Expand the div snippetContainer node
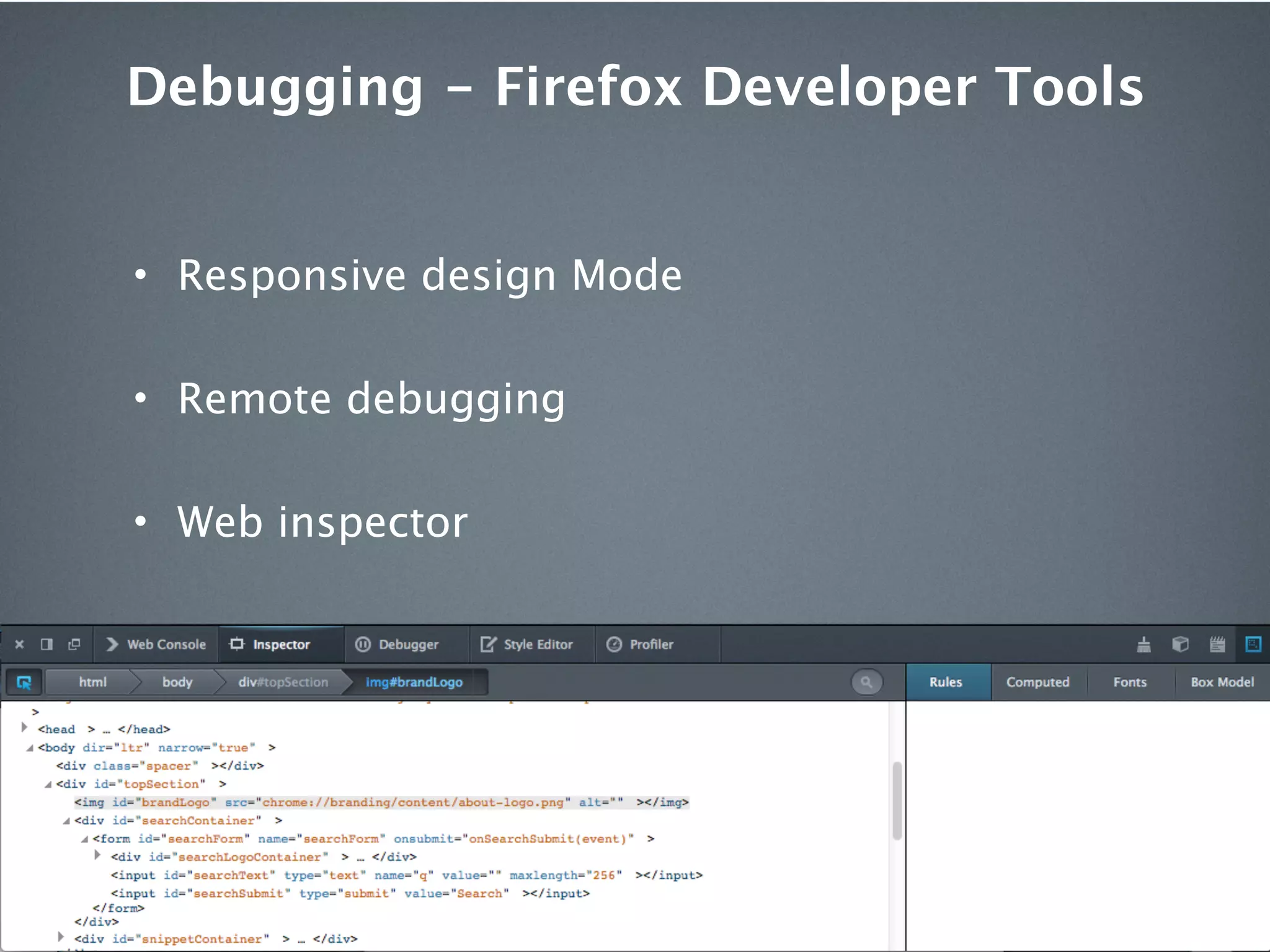The image size is (1270, 952). (x=60, y=937)
